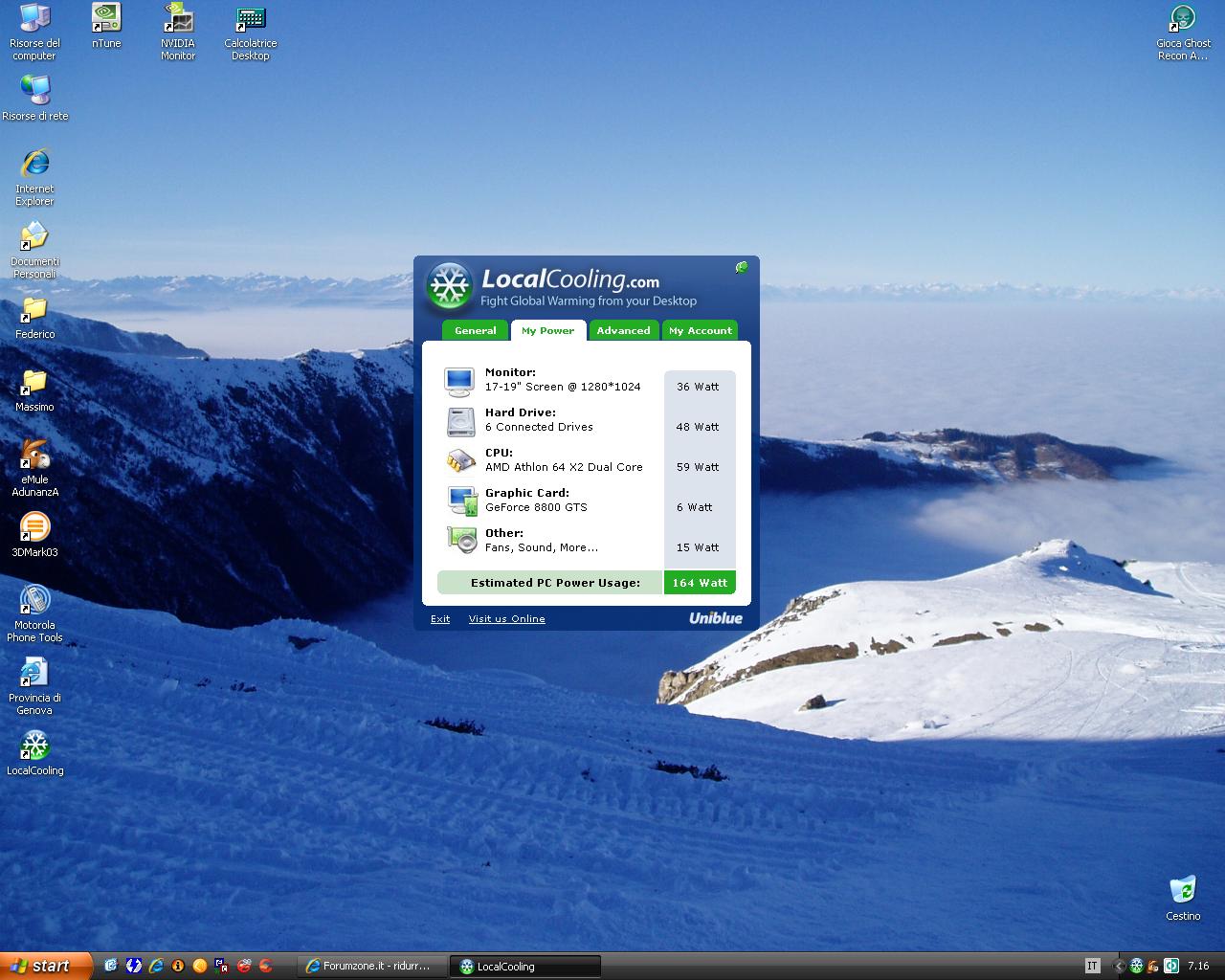Click the teal tray icon beside clock
The width and height of the screenshot is (1225, 980).
point(1170,966)
